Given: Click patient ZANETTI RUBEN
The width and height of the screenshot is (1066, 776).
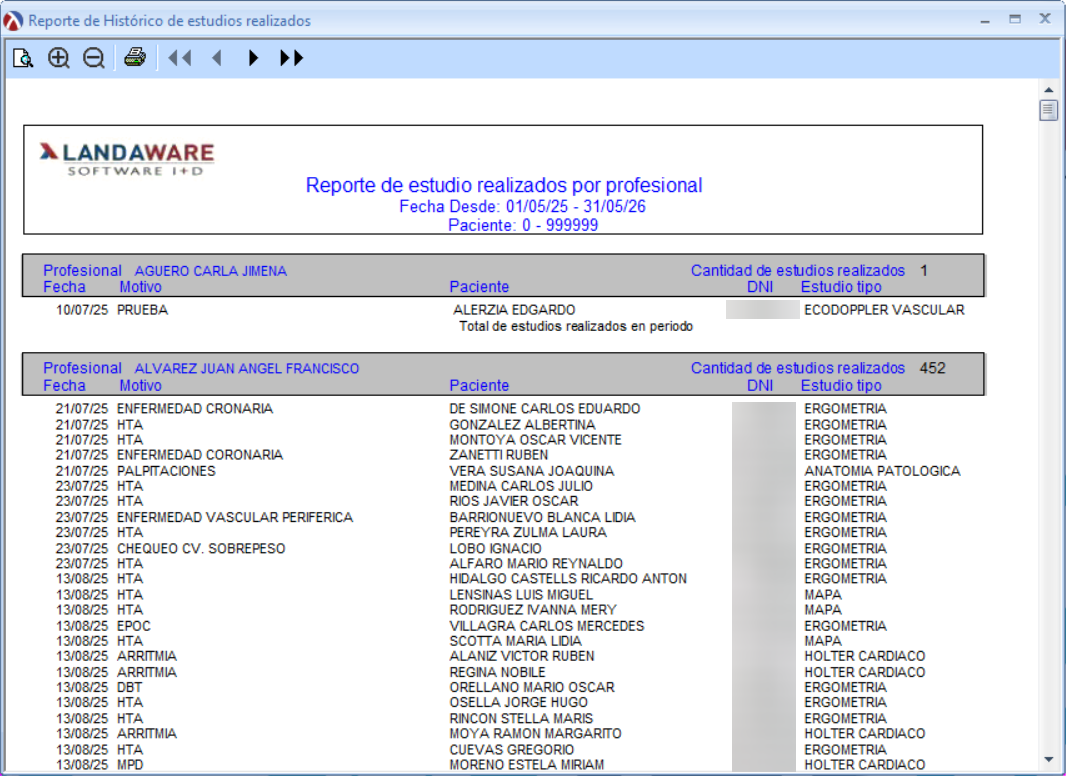Looking at the screenshot, I should pos(498,455).
